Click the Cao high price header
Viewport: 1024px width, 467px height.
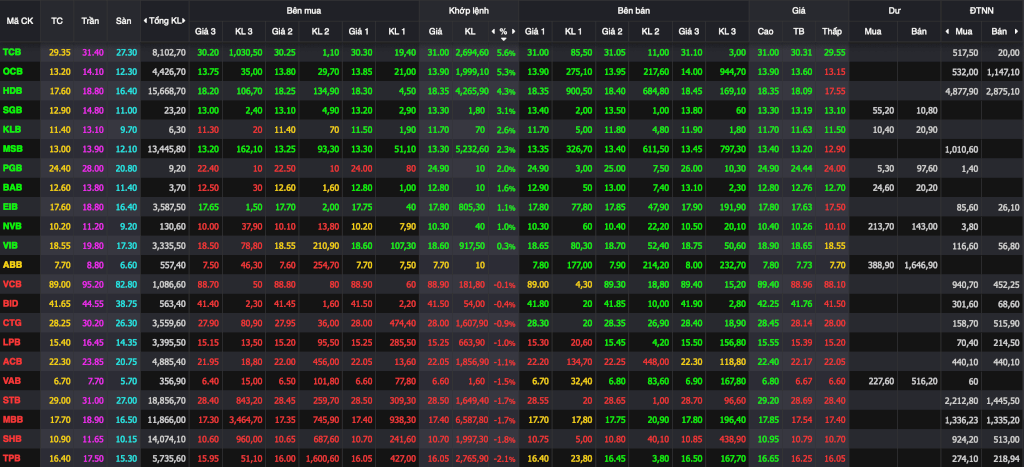(x=765, y=31)
